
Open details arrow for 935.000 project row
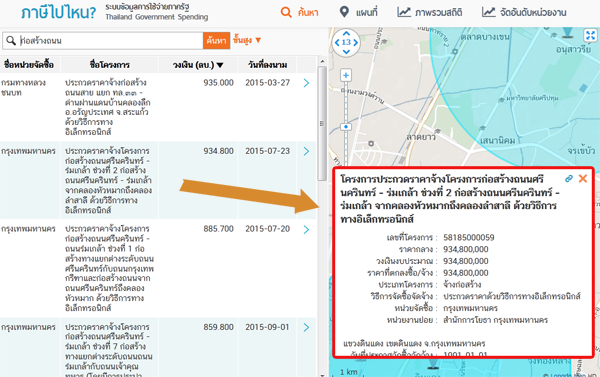[306, 83]
